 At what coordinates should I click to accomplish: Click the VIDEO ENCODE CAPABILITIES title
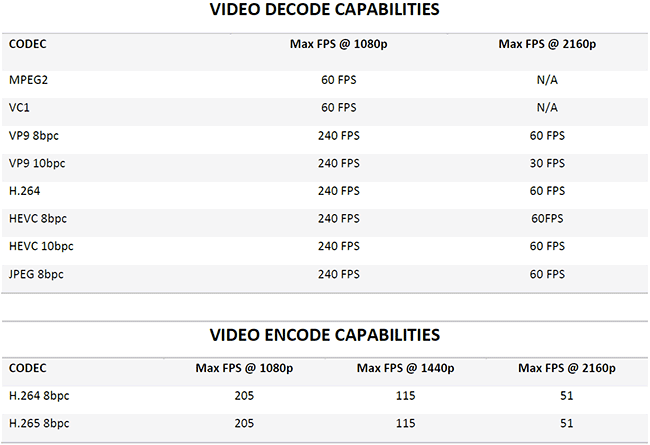tap(326, 334)
